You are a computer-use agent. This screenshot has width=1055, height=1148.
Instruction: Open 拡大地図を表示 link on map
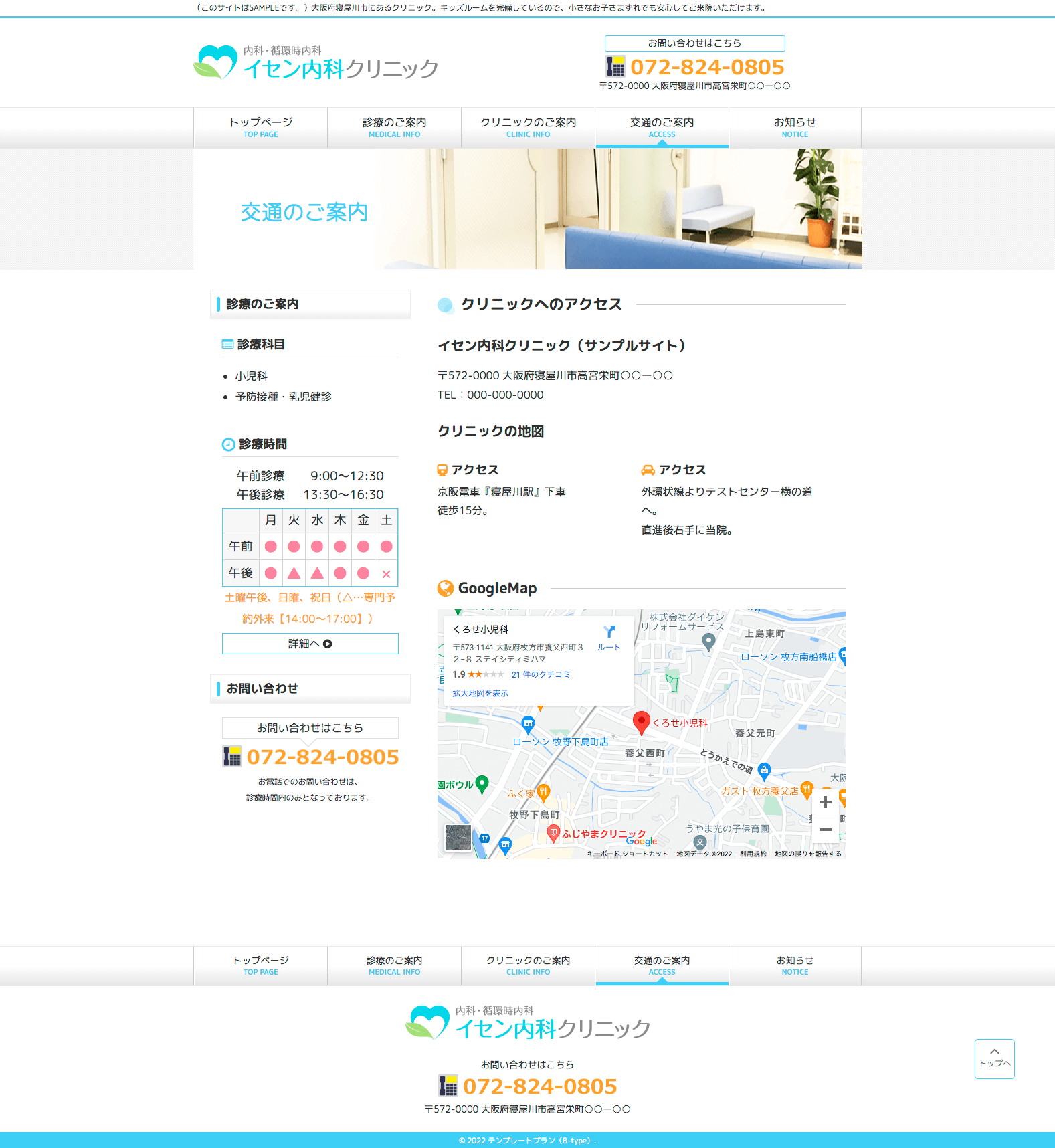[480, 694]
